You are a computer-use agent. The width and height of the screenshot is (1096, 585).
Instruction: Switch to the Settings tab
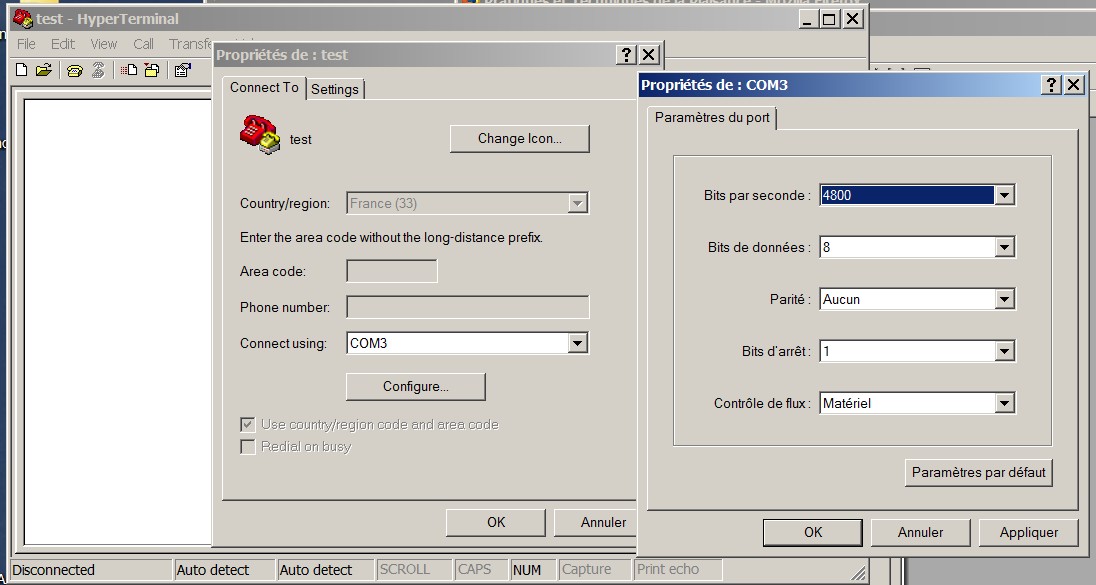pyautogui.click(x=335, y=89)
